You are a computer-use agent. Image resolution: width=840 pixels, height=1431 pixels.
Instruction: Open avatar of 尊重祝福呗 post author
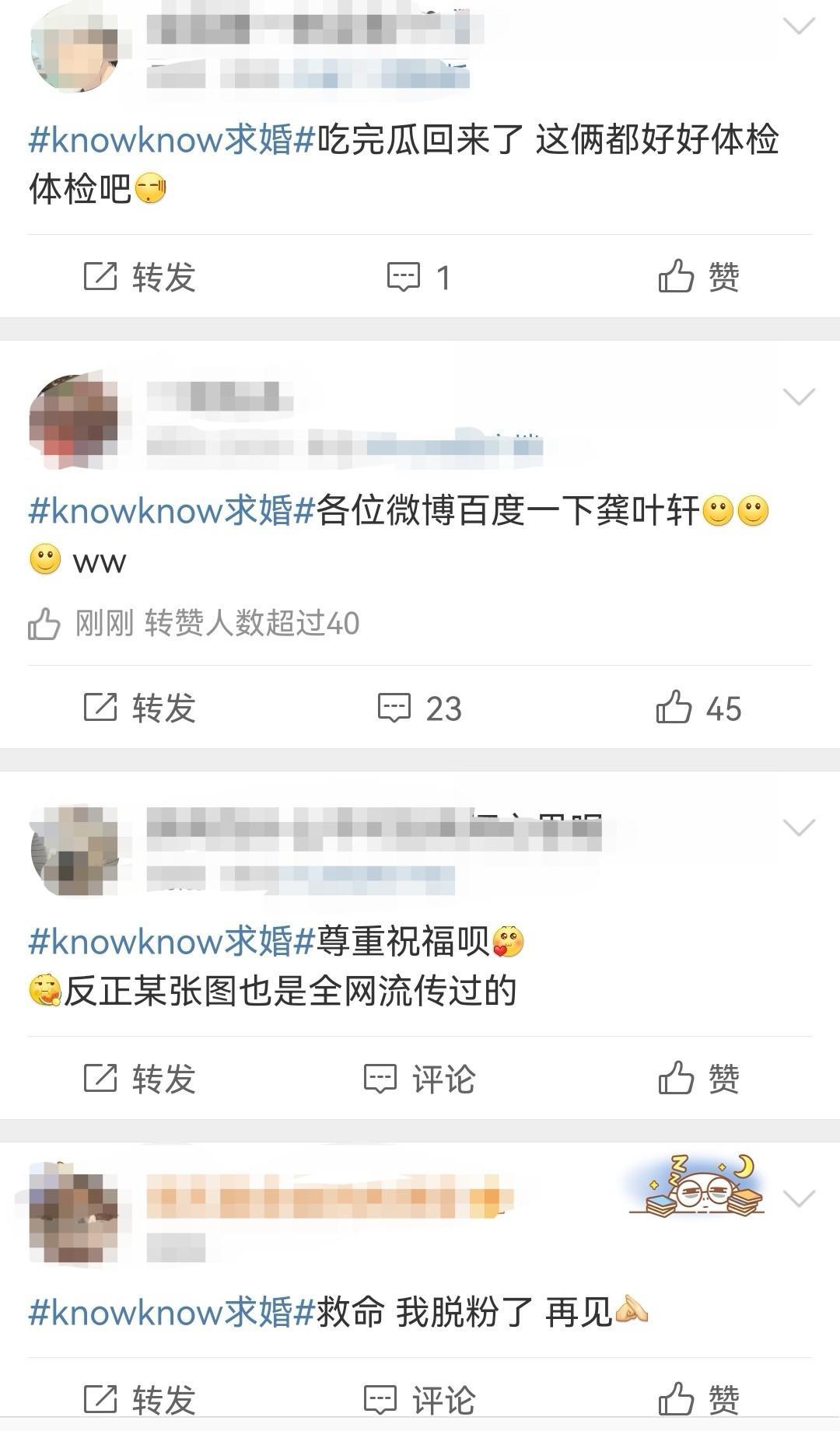pos(75,850)
